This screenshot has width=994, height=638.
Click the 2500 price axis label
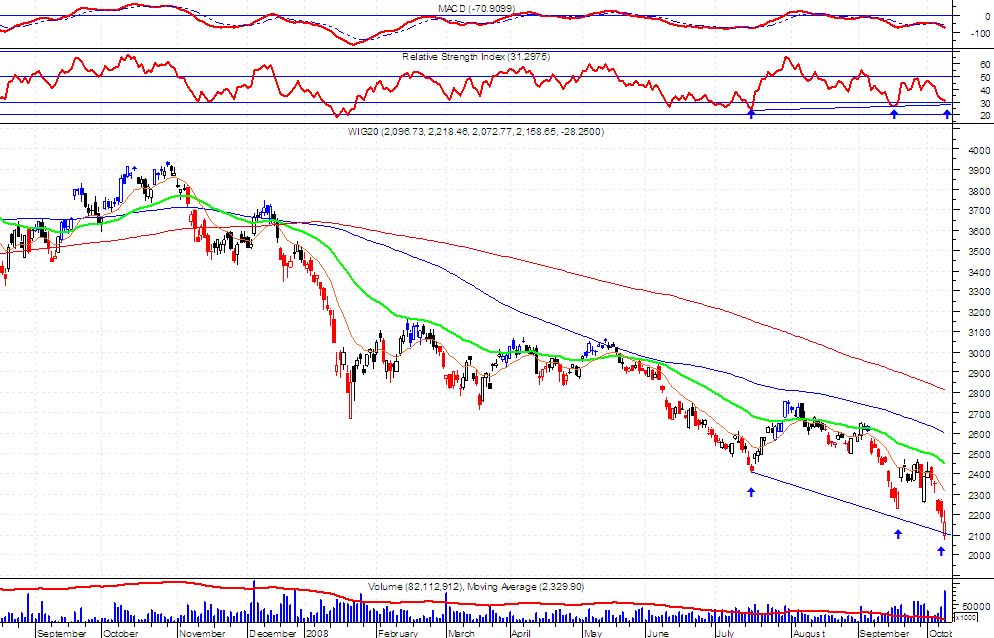979,454
